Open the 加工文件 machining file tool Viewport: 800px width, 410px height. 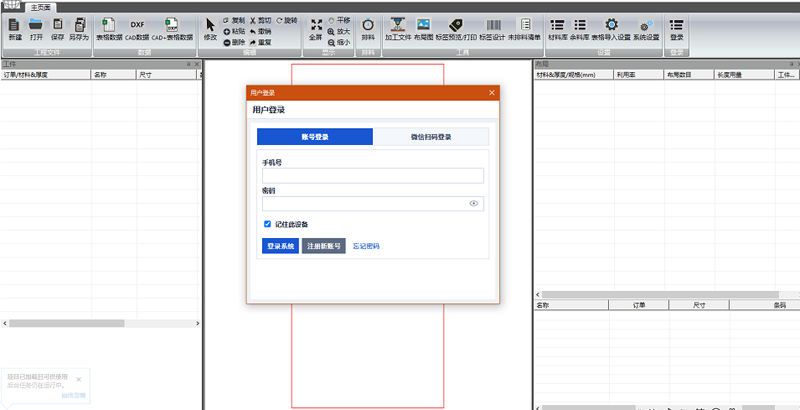(398, 30)
